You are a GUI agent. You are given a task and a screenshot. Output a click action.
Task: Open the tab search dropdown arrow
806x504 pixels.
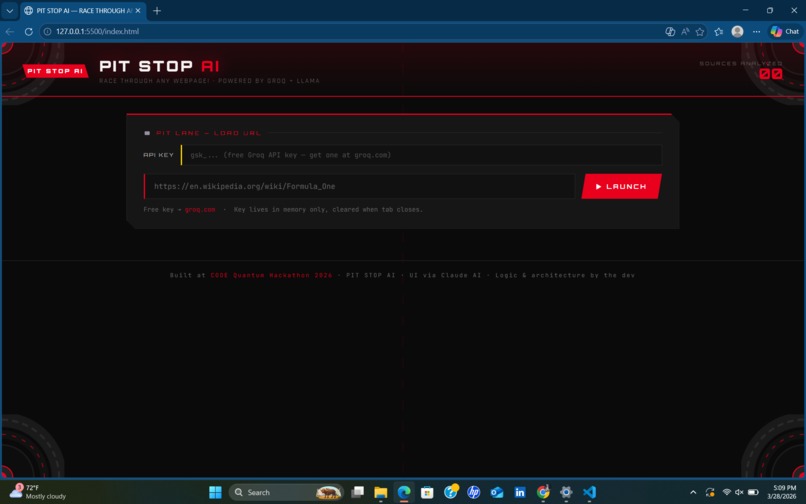pos(10,10)
